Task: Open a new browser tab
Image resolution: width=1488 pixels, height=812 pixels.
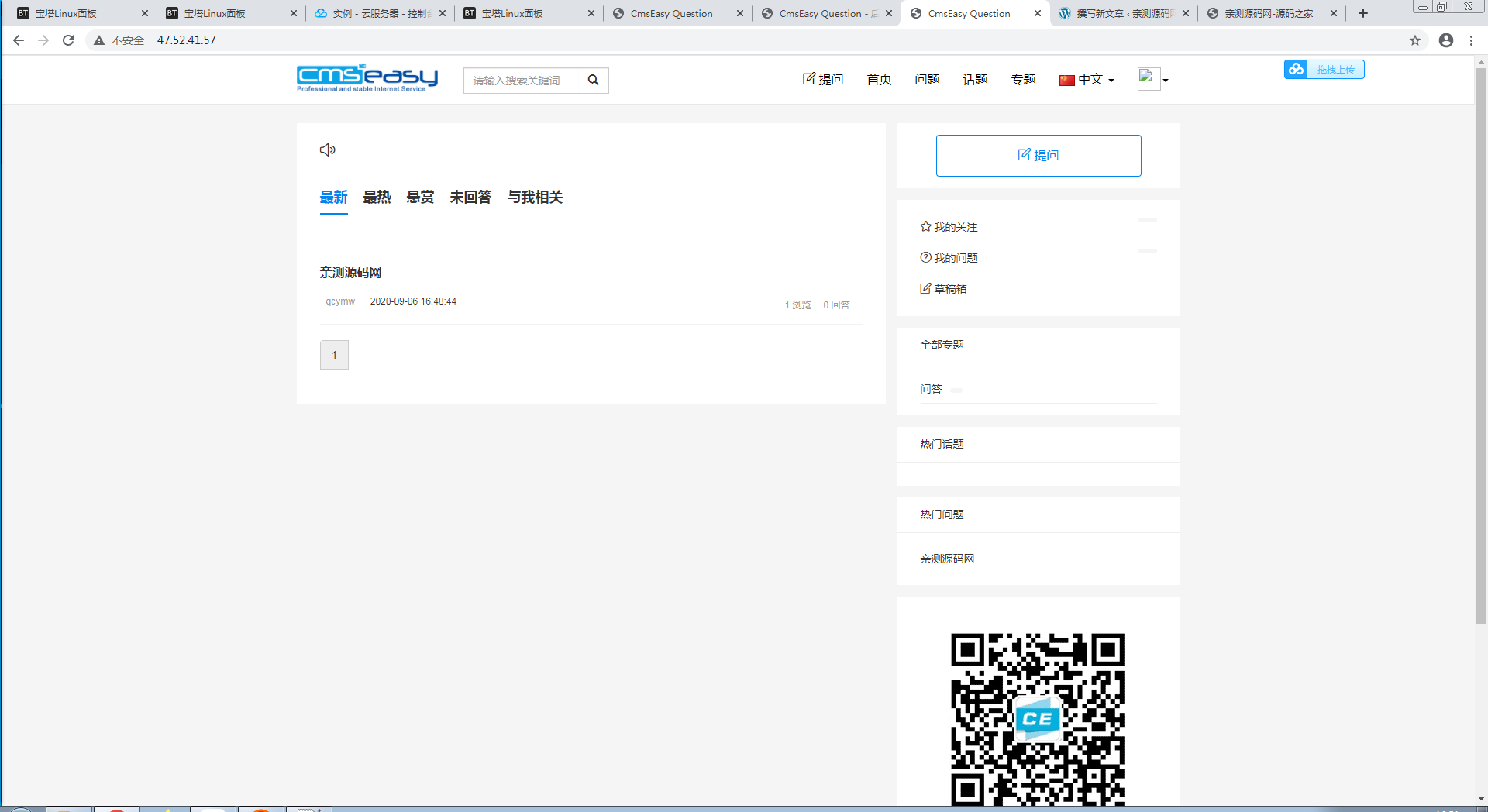Action: [1363, 13]
